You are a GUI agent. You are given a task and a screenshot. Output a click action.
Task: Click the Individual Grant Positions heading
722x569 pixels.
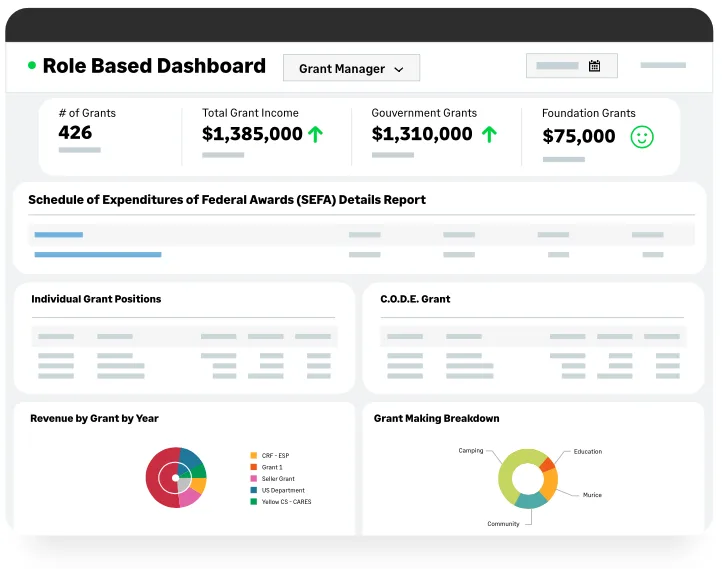[96, 299]
